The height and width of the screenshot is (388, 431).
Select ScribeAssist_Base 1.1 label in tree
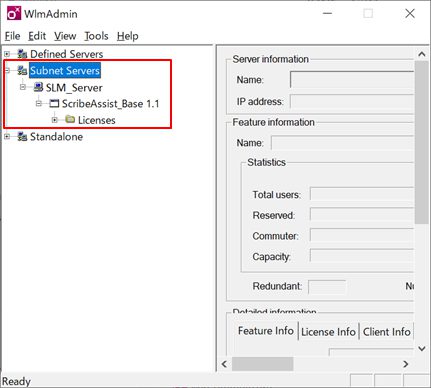[110, 104]
